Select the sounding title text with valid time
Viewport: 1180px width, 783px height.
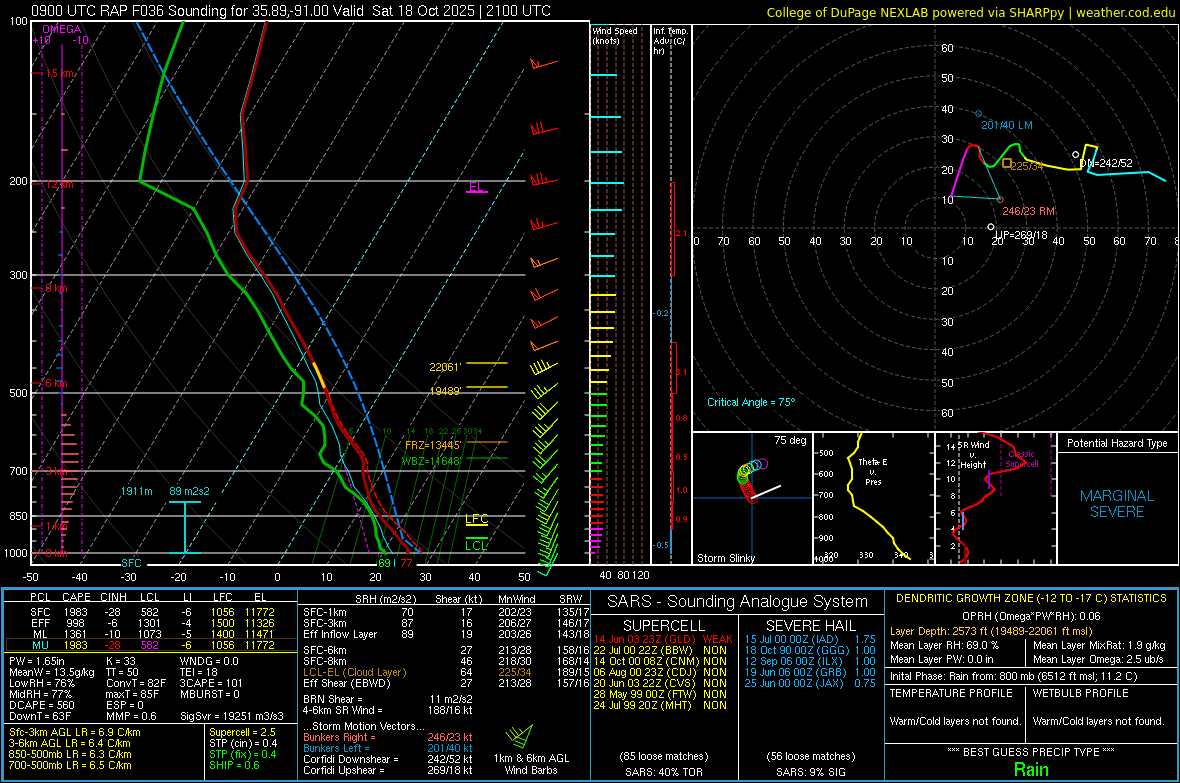pyautogui.click(x=291, y=11)
